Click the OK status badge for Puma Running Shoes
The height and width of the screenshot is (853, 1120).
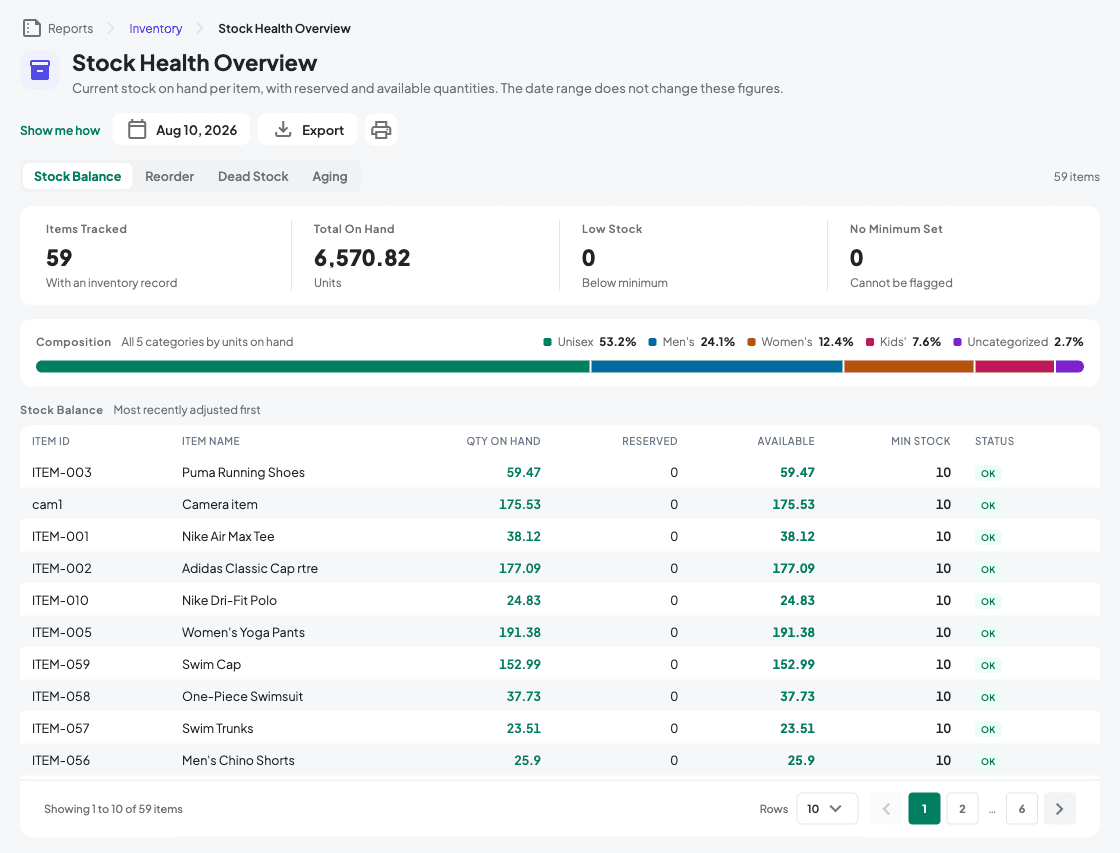[988, 473]
